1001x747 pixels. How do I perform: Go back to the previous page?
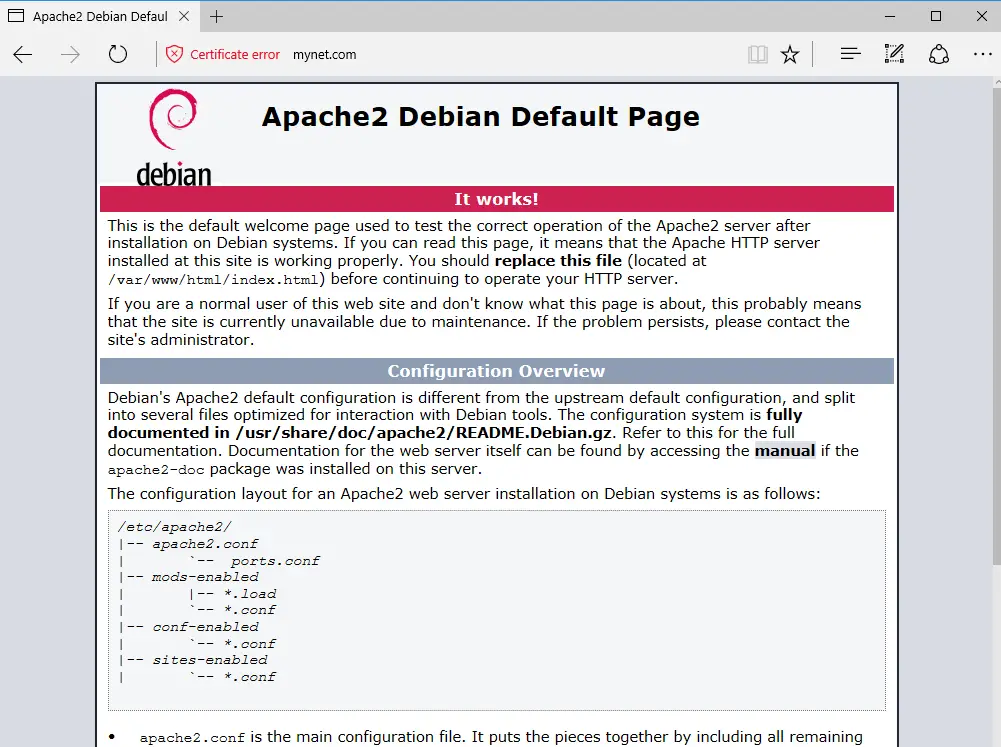coord(22,54)
